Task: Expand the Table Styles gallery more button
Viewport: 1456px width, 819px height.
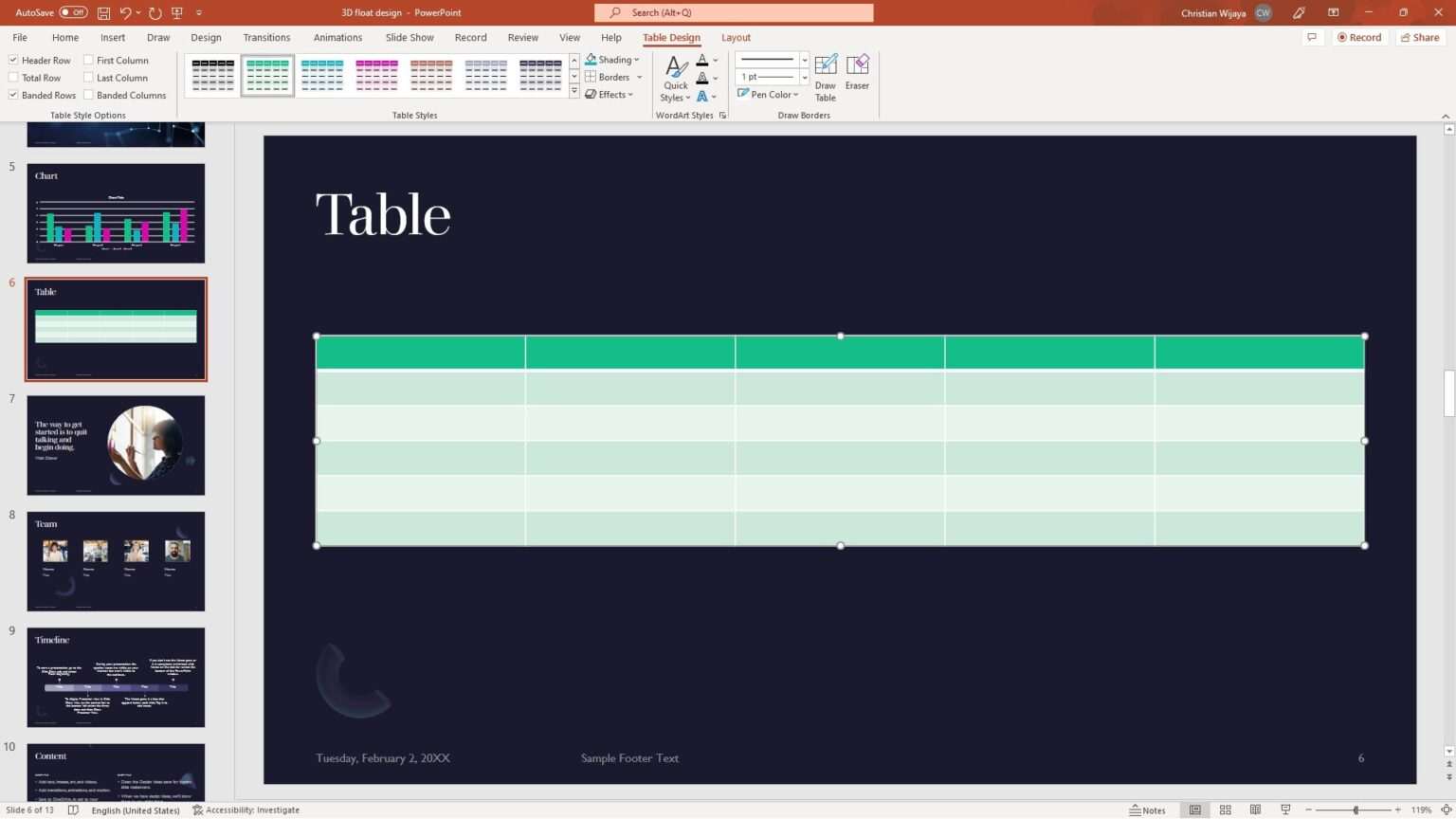Action: click(x=573, y=92)
